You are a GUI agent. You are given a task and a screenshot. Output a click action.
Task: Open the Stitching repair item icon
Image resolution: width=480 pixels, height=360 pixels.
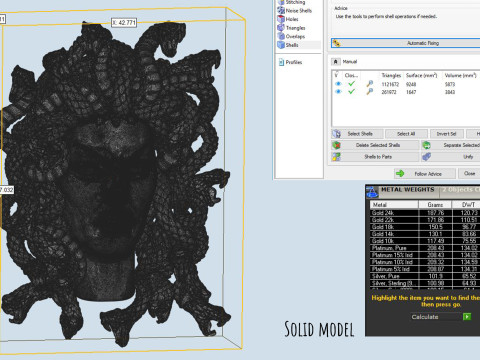point(281,2)
